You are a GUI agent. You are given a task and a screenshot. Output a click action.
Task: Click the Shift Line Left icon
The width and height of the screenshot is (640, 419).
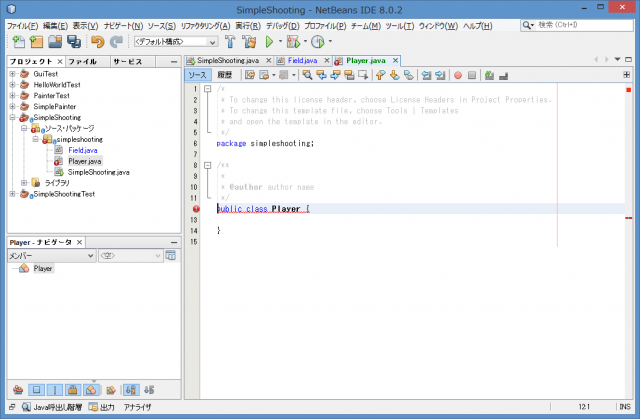tap(426, 75)
